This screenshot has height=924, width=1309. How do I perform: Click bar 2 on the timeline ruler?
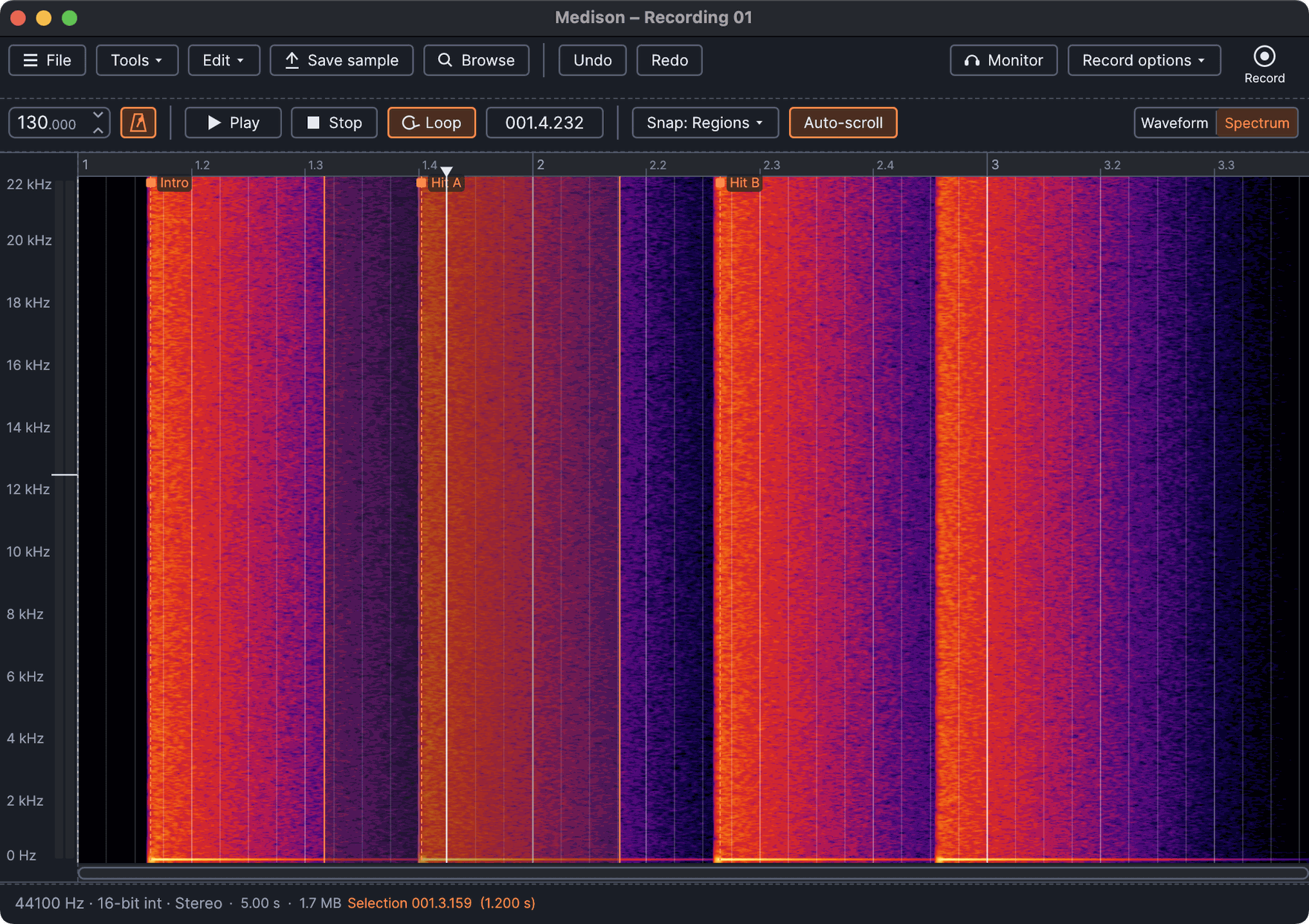[x=541, y=164]
